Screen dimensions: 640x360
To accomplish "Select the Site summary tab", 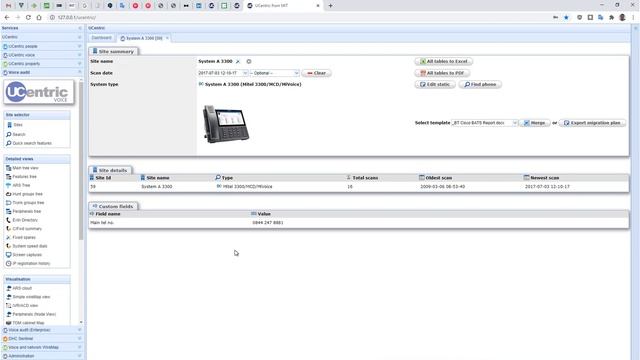I will click(x=113, y=51).
